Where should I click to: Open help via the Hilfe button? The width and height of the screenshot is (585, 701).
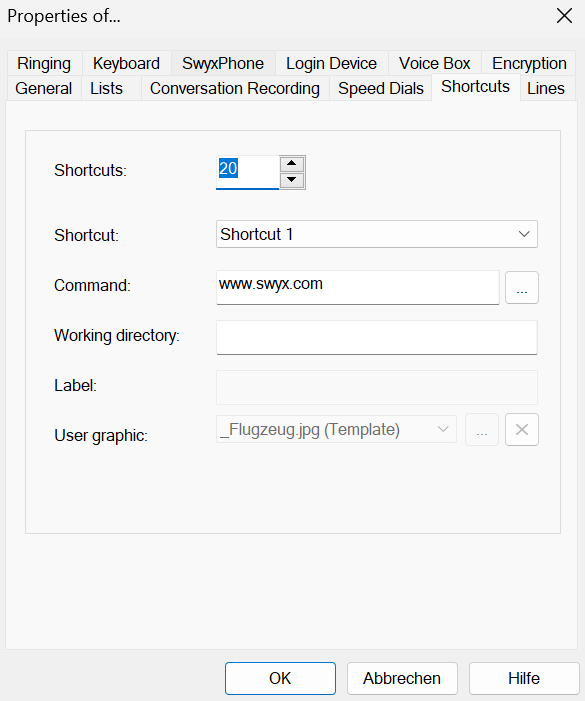click(x=524, y=678)
